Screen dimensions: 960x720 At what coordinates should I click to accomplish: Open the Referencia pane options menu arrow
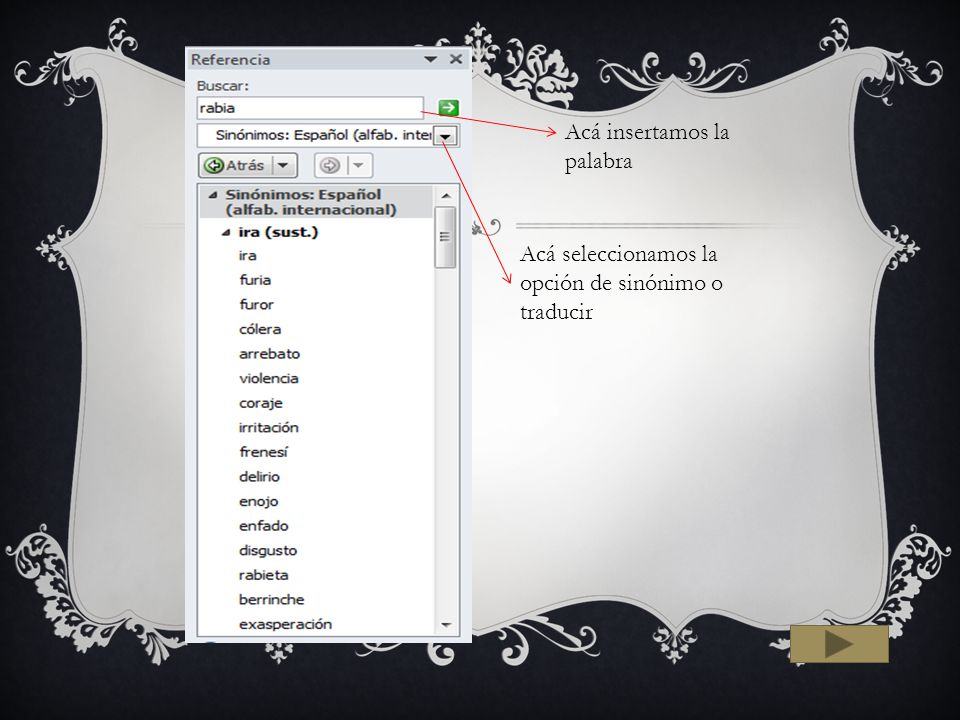pyautogui.click(x=430, y=59)
